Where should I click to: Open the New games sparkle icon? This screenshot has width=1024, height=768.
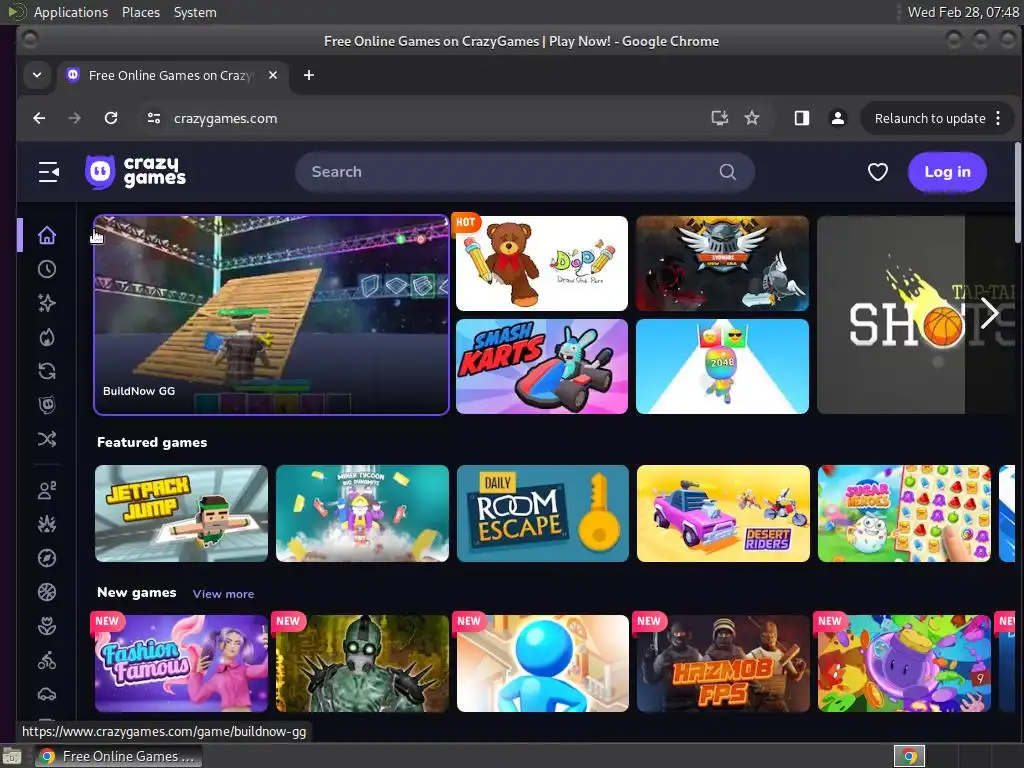[46, 303]
